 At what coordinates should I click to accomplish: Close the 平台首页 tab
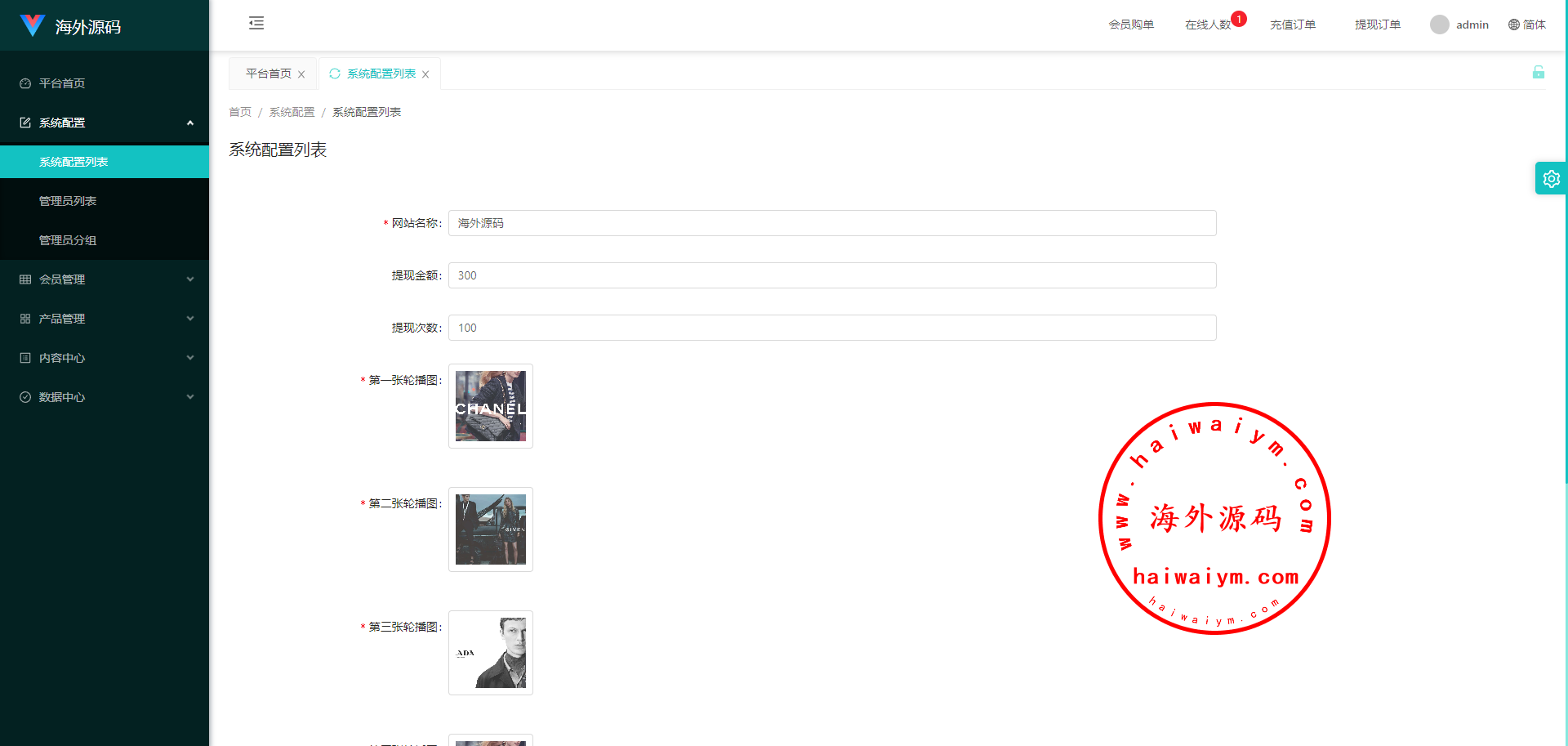tap(301, 74)
